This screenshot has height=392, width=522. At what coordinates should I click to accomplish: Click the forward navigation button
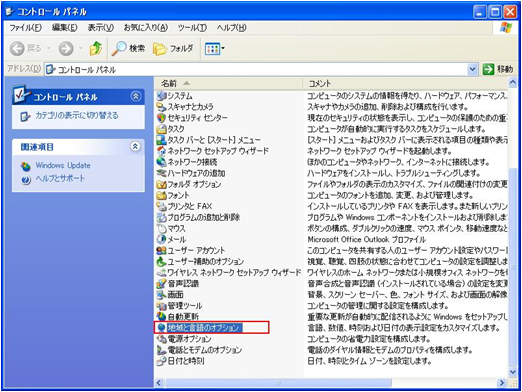66,49
